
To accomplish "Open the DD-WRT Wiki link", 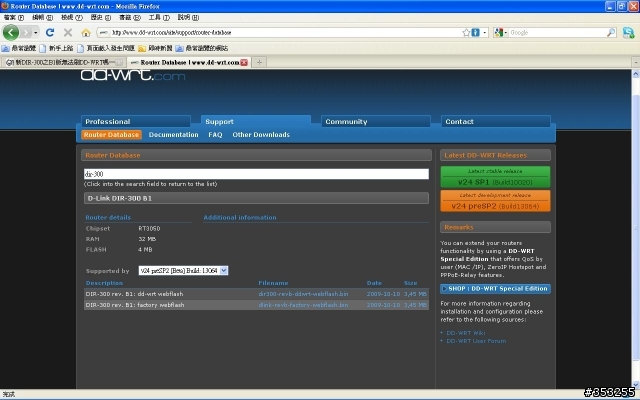I will click(x=466, y=333).
